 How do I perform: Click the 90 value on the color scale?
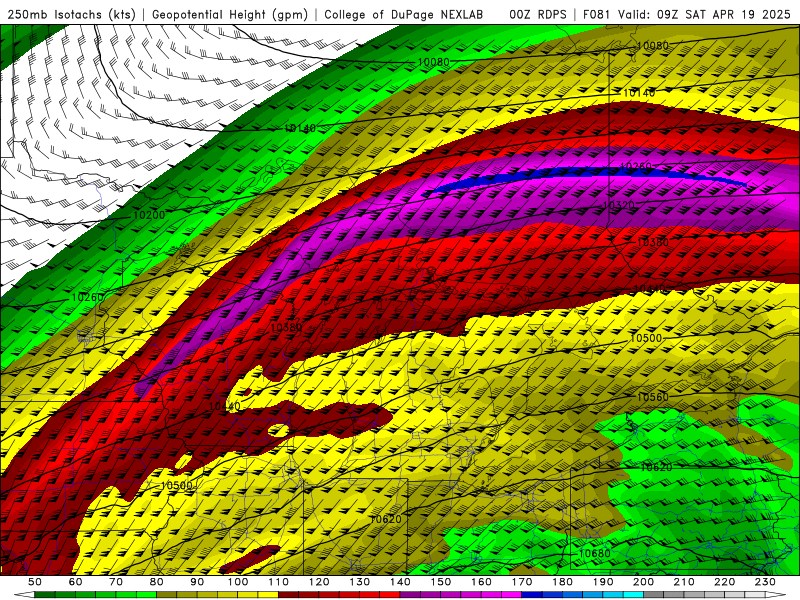(x=197, y=582)
